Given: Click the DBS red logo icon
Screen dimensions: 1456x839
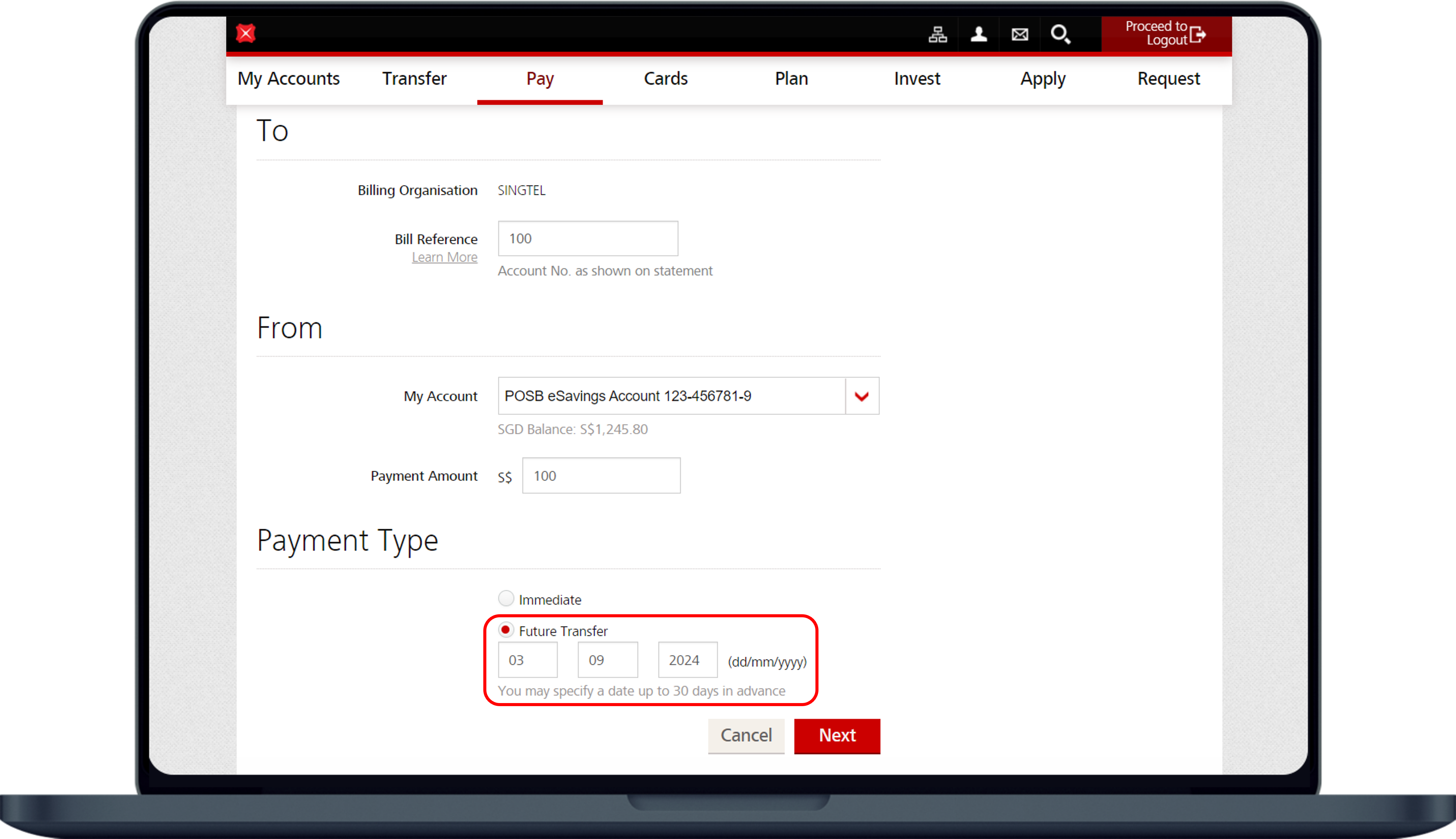Looking at the screenshot, I should [x=246, y=34].
